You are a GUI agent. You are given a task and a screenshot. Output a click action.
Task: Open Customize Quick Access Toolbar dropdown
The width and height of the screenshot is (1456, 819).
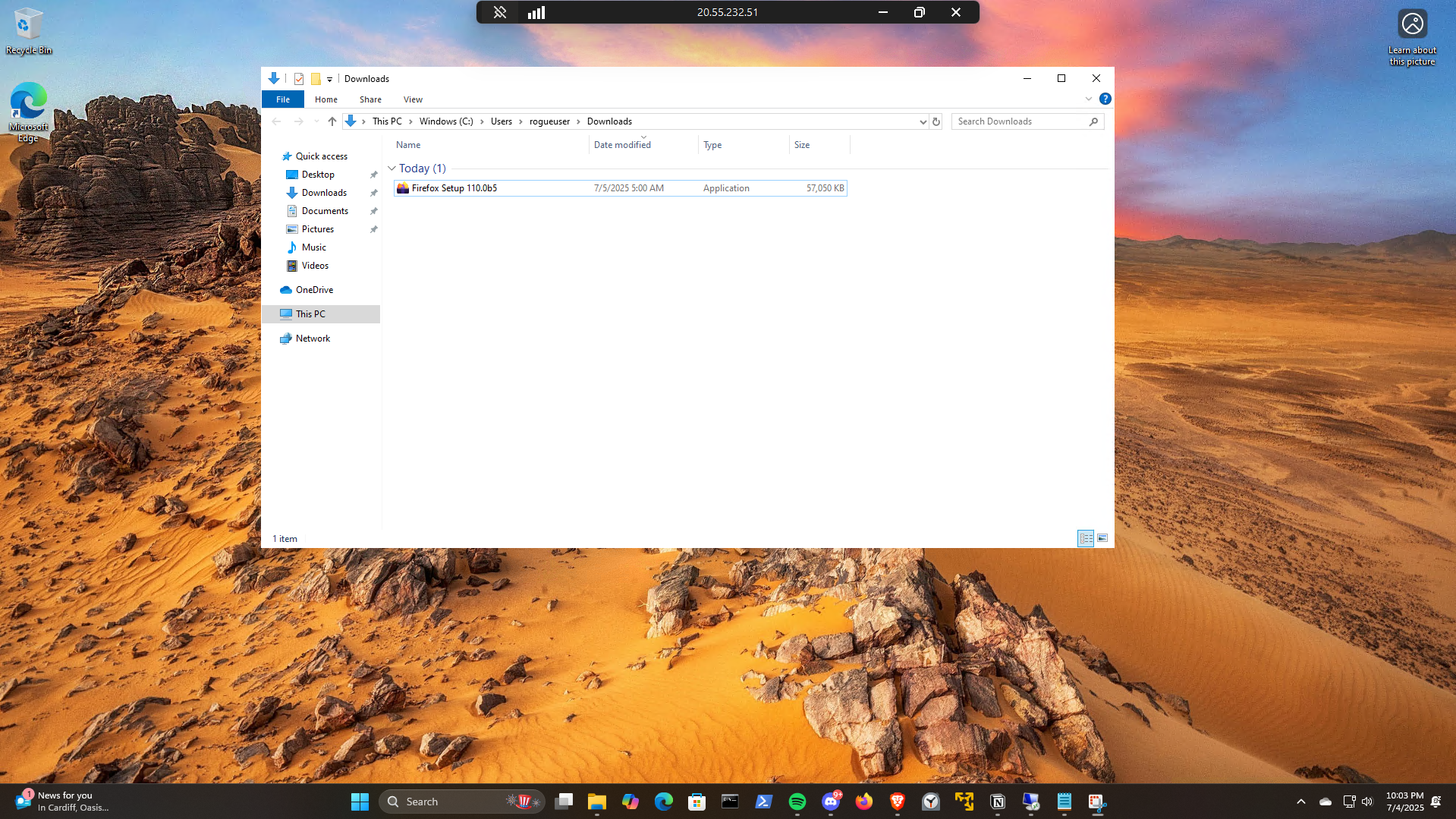329,79
